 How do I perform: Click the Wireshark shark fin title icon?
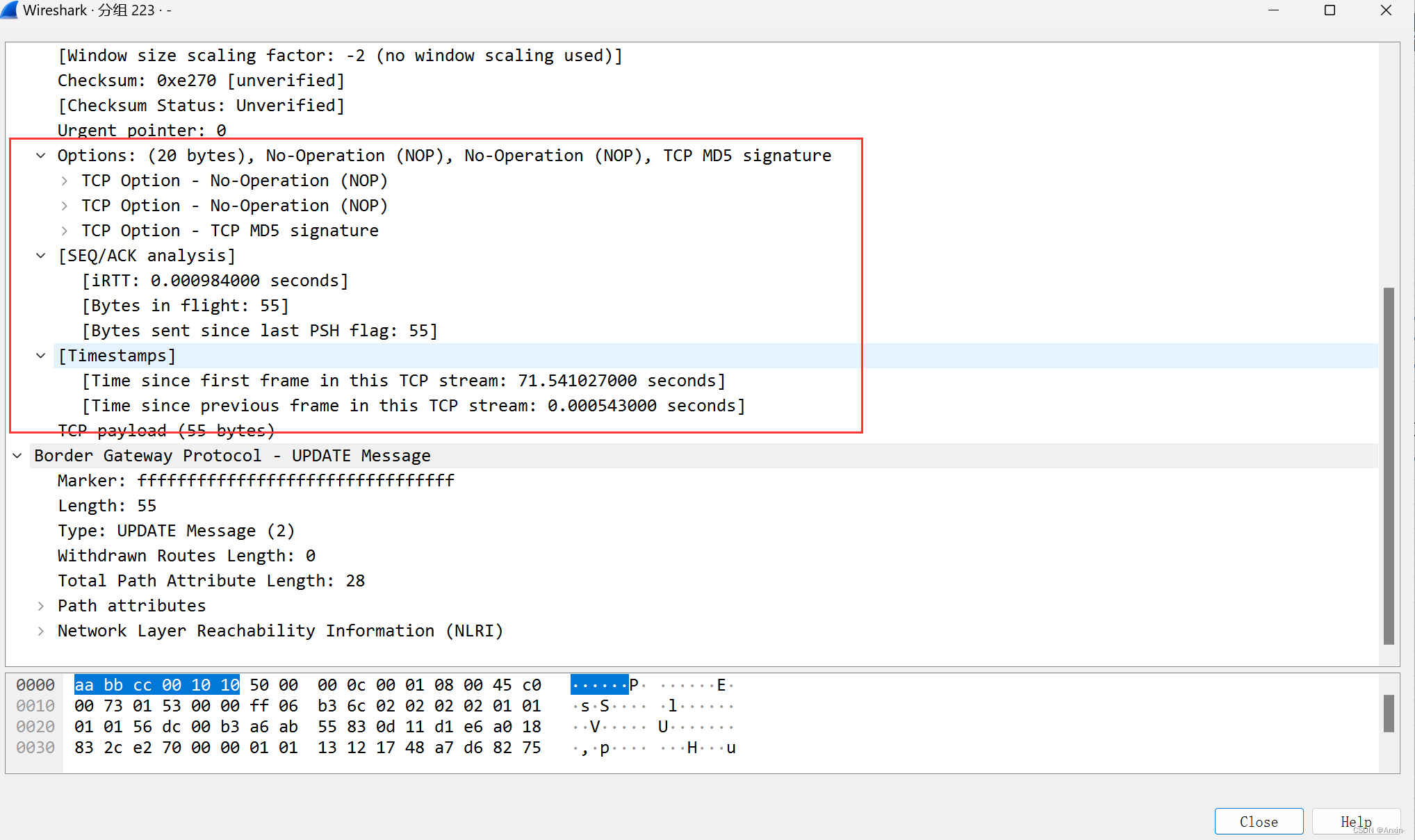click(10, 10)
